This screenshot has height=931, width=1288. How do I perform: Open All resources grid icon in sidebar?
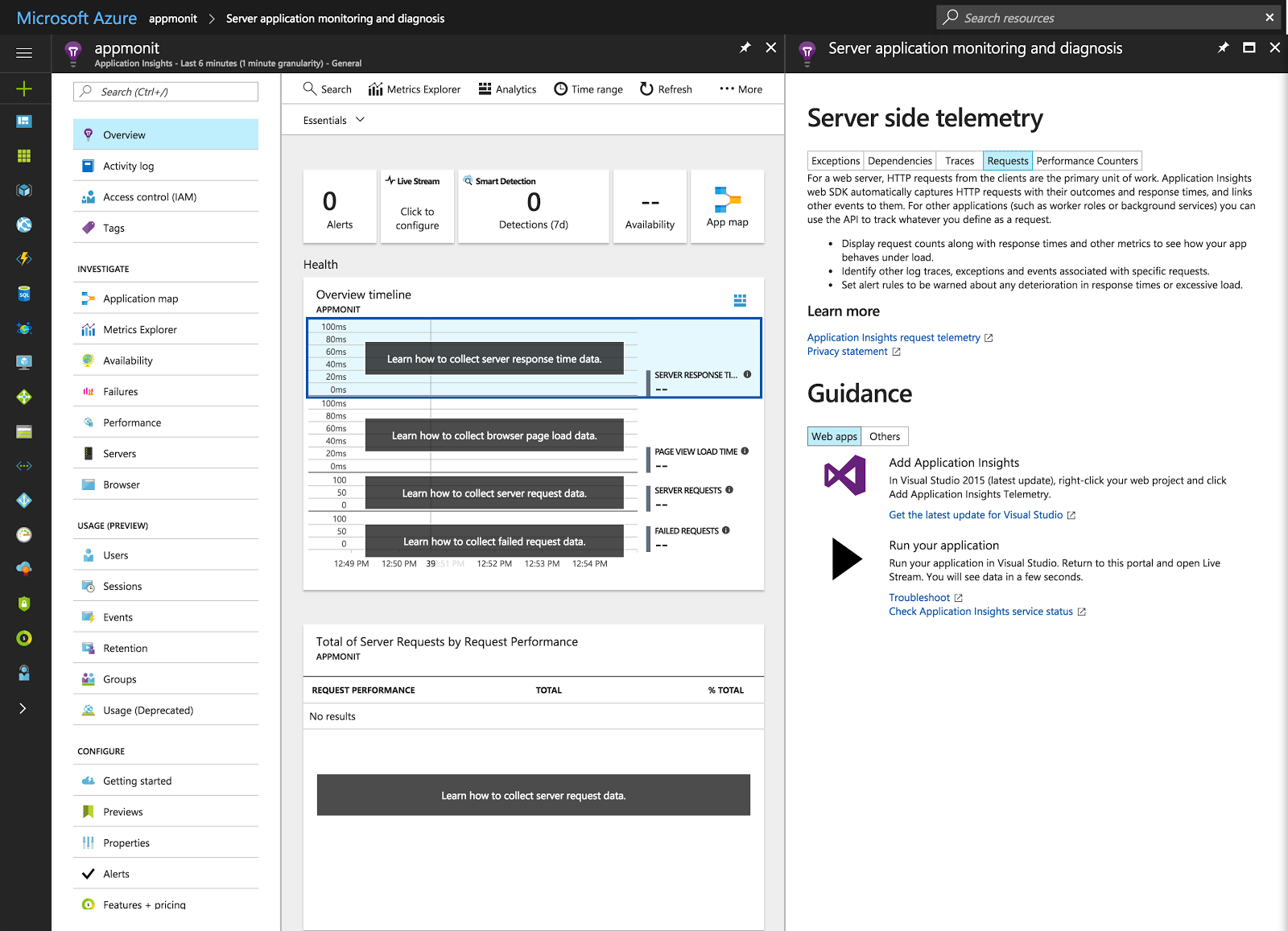pyautogui.click(x=24, y=155)
